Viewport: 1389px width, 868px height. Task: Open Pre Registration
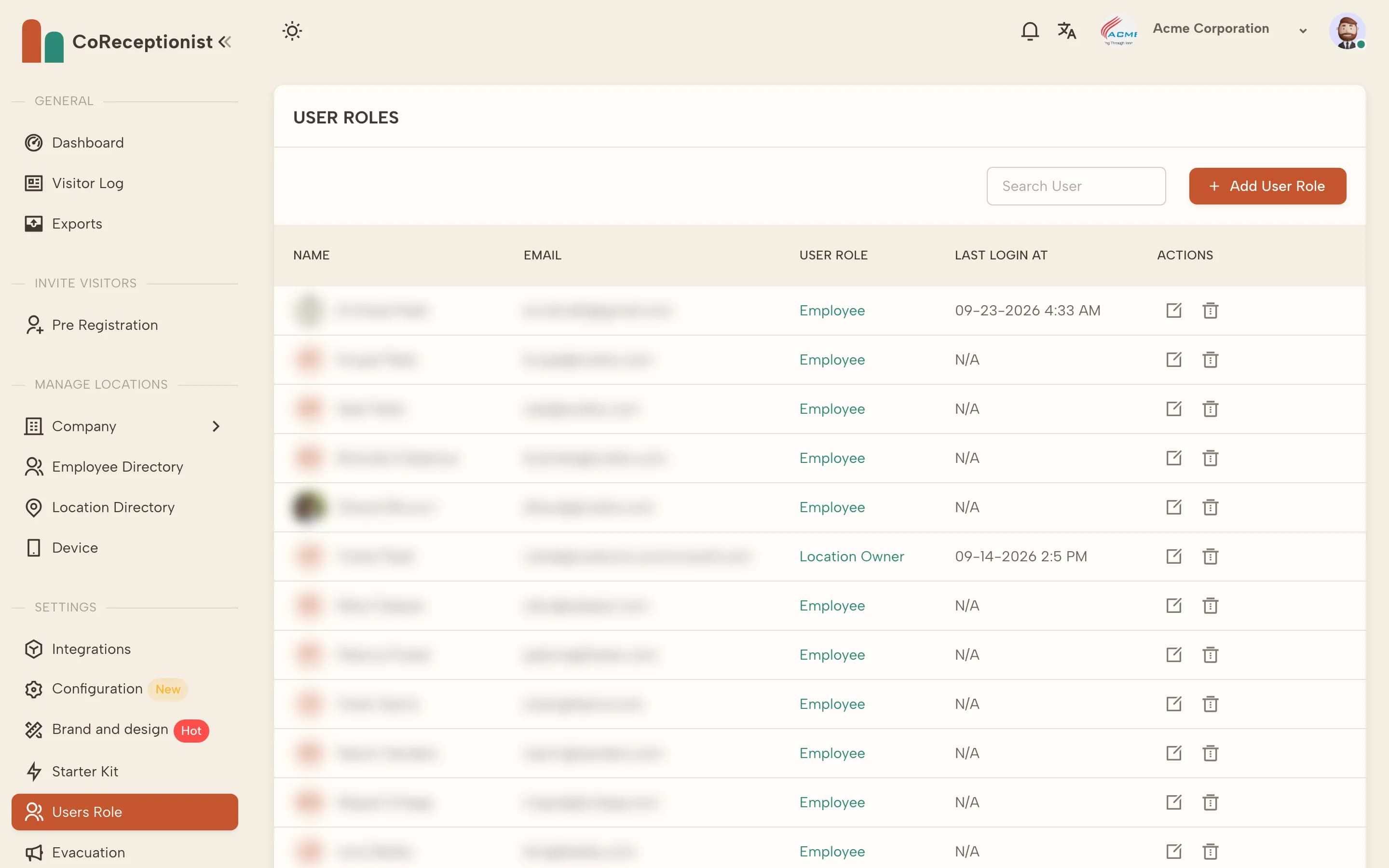point(124,325)
